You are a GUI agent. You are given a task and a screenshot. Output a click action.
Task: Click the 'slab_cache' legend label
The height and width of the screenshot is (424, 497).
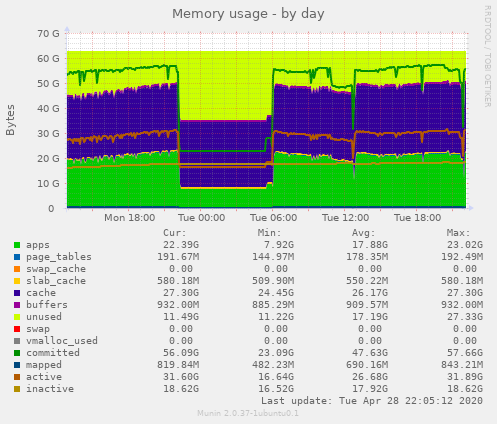point(56,281)
